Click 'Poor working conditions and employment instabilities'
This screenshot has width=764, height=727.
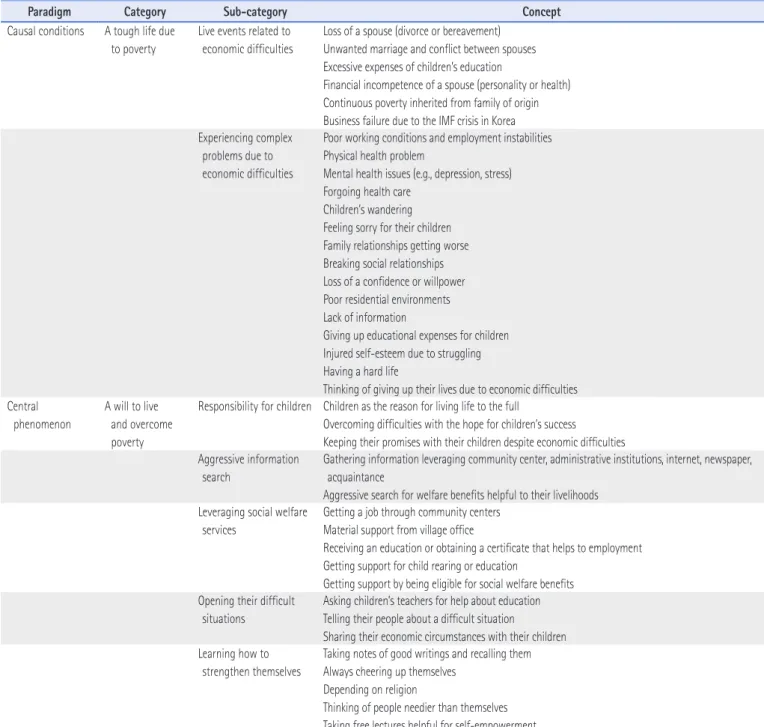coord(438,138)
